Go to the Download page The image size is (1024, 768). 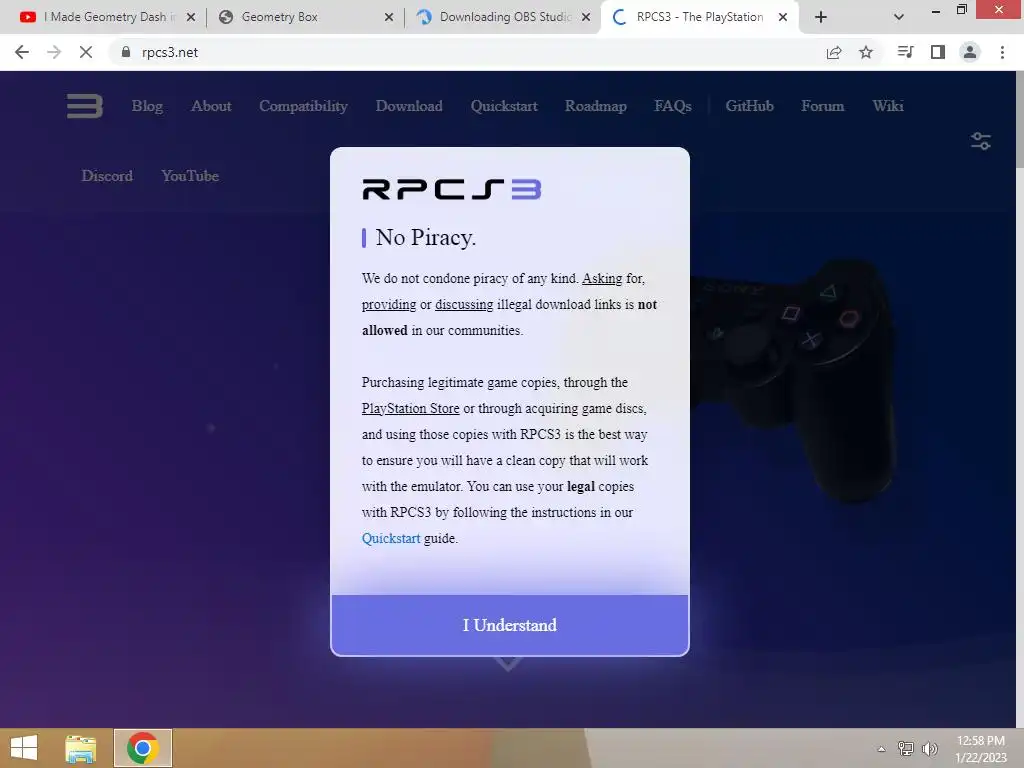[x=409, y=106]
